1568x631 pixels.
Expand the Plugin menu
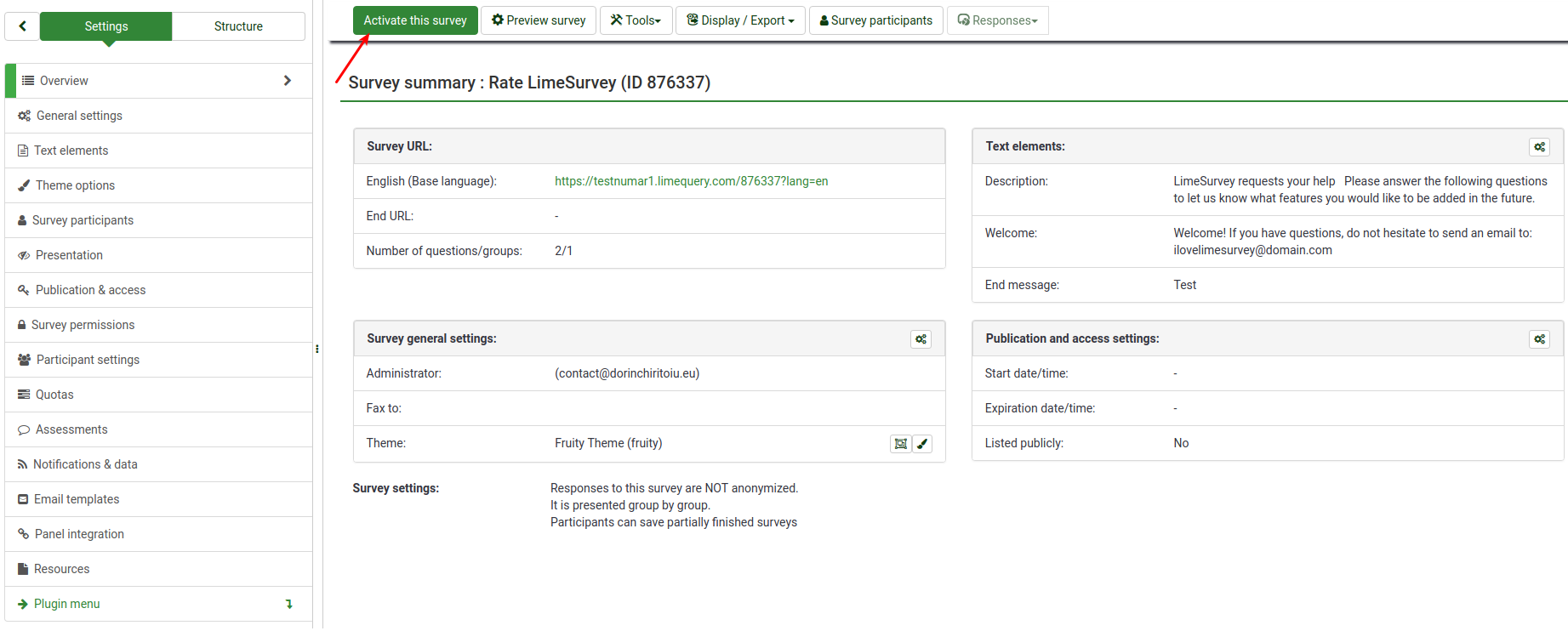[67, 604]
